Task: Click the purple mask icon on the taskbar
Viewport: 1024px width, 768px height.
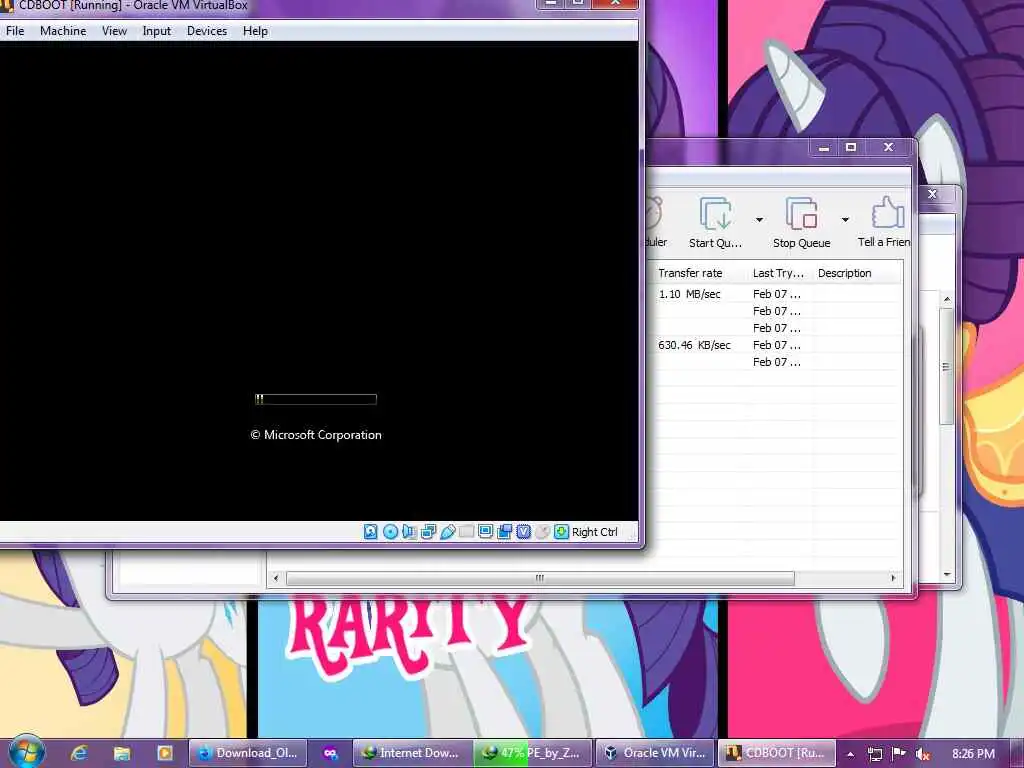Action: [x=330, y=753]
